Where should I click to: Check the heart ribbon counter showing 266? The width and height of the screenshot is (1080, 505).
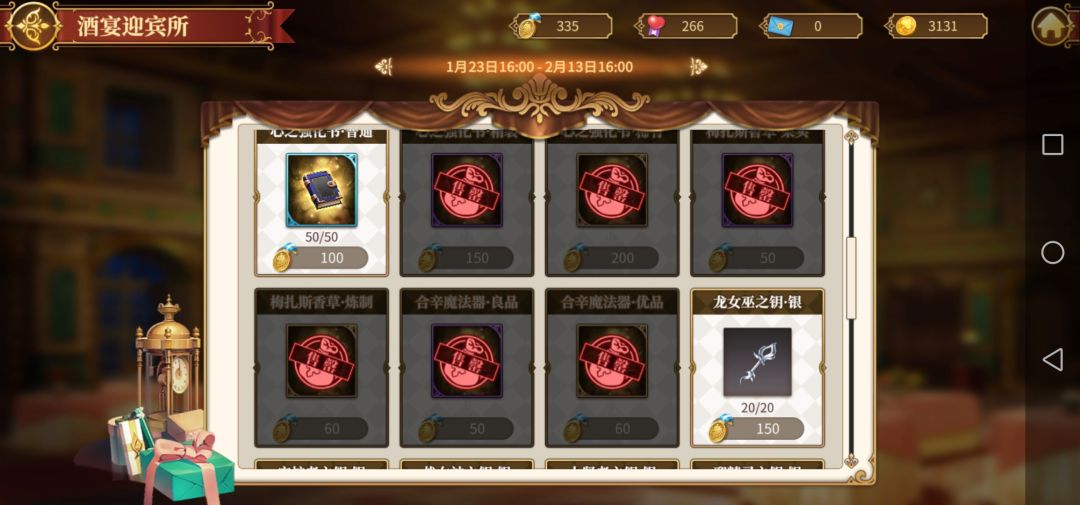click(687, 26)
